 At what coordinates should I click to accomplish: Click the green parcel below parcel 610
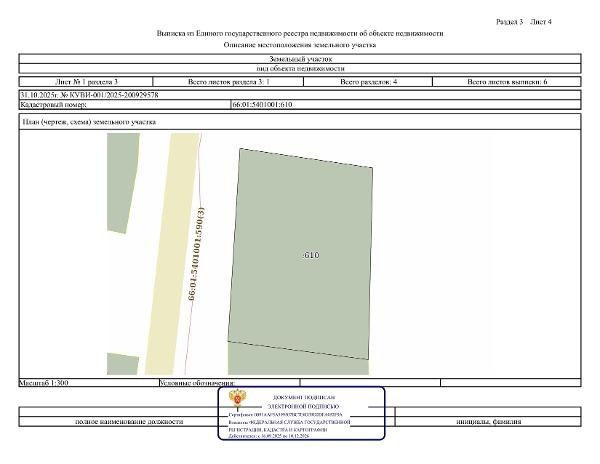(x=298, y=358)
